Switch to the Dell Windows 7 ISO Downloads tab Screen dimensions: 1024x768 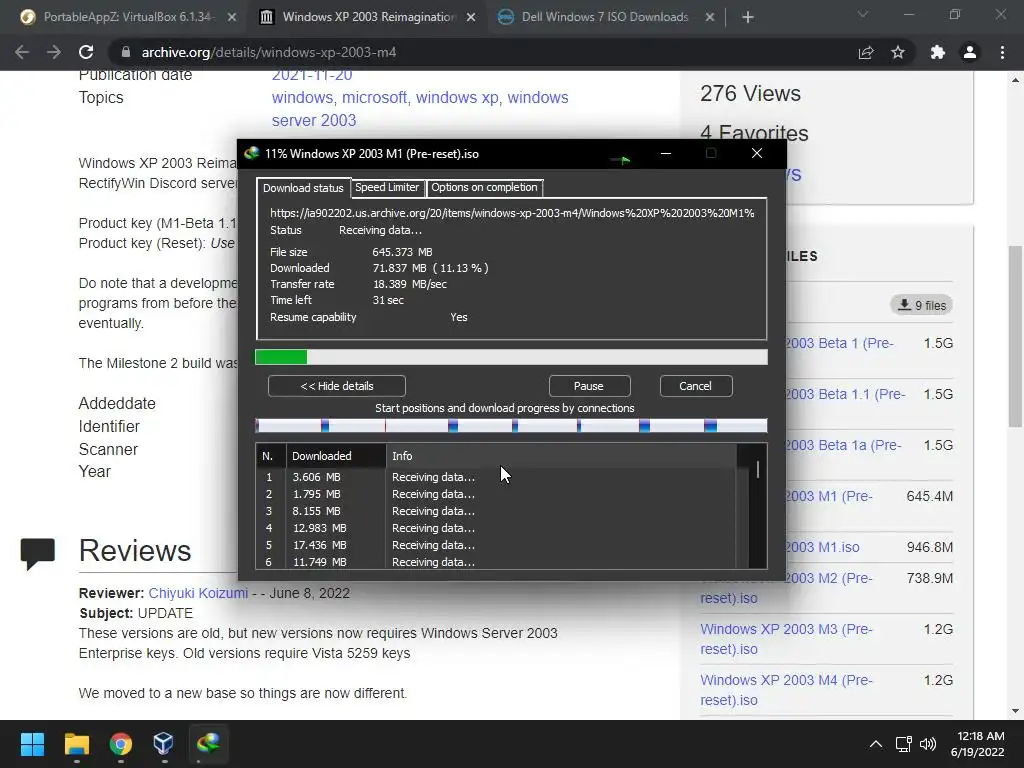[x=605, y=17]
